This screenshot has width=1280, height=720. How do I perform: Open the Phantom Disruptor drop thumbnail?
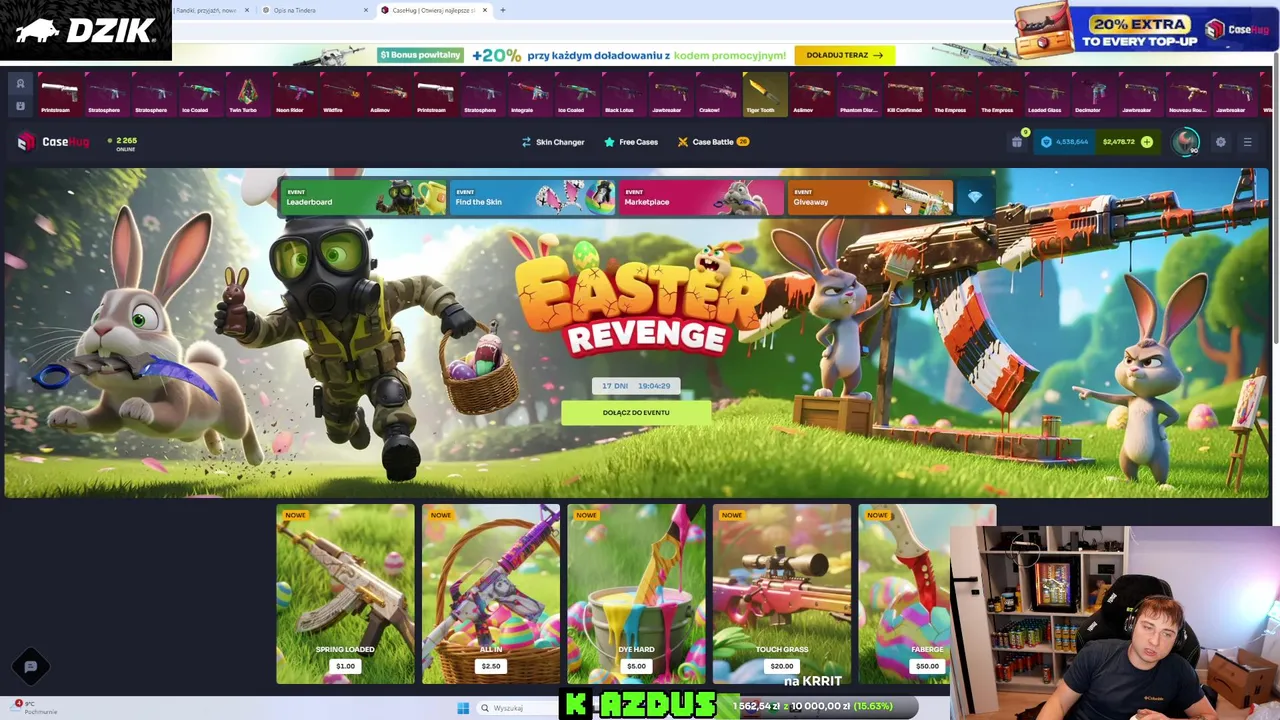pos(858,95)
